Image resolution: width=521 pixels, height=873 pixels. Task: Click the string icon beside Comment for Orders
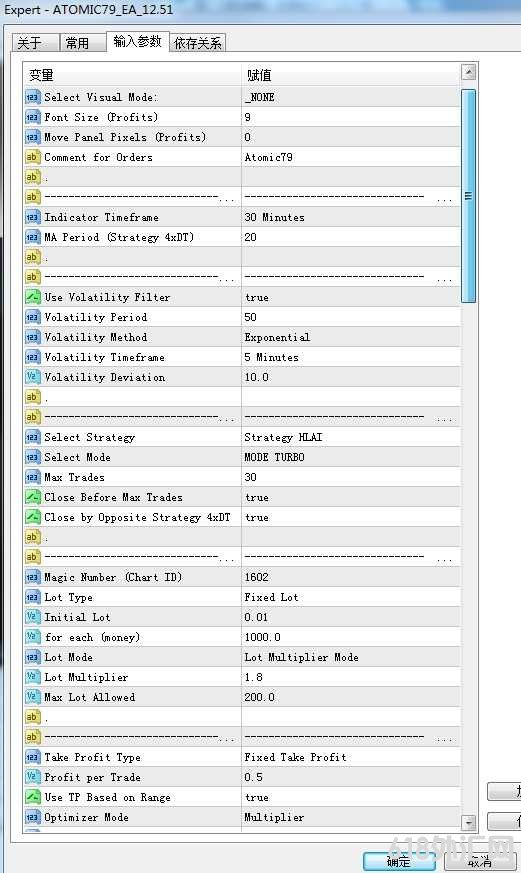pyautogui.click(x=33, y=158)
